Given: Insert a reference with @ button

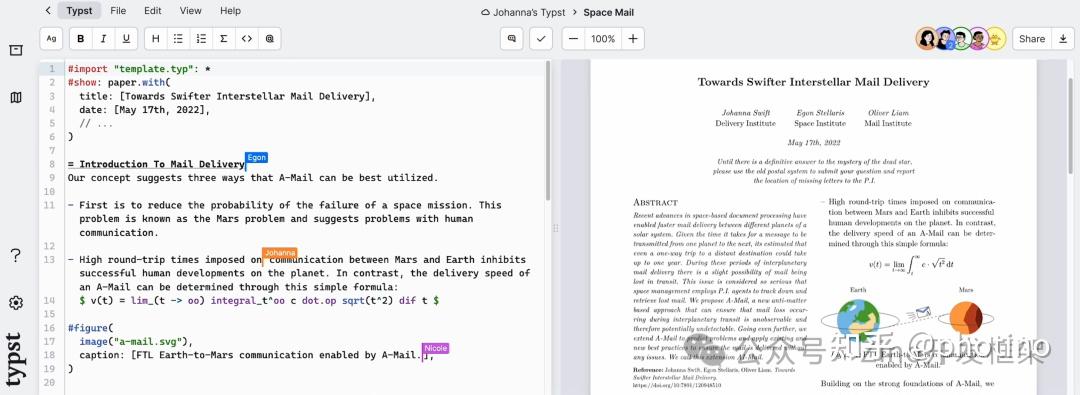Looking at the screenshot, I should [x=269, y=39].
